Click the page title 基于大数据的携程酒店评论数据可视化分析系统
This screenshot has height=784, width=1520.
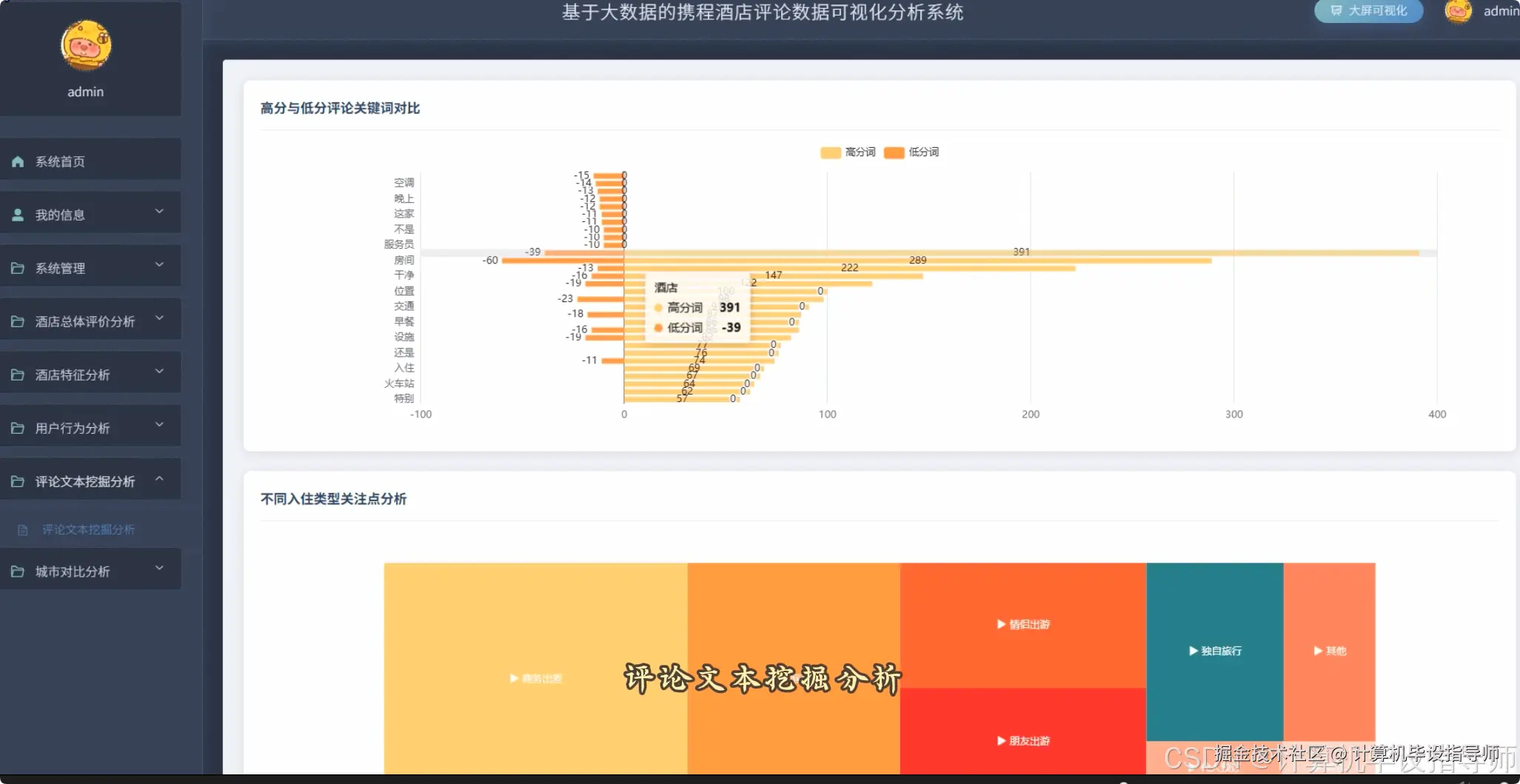763,13
